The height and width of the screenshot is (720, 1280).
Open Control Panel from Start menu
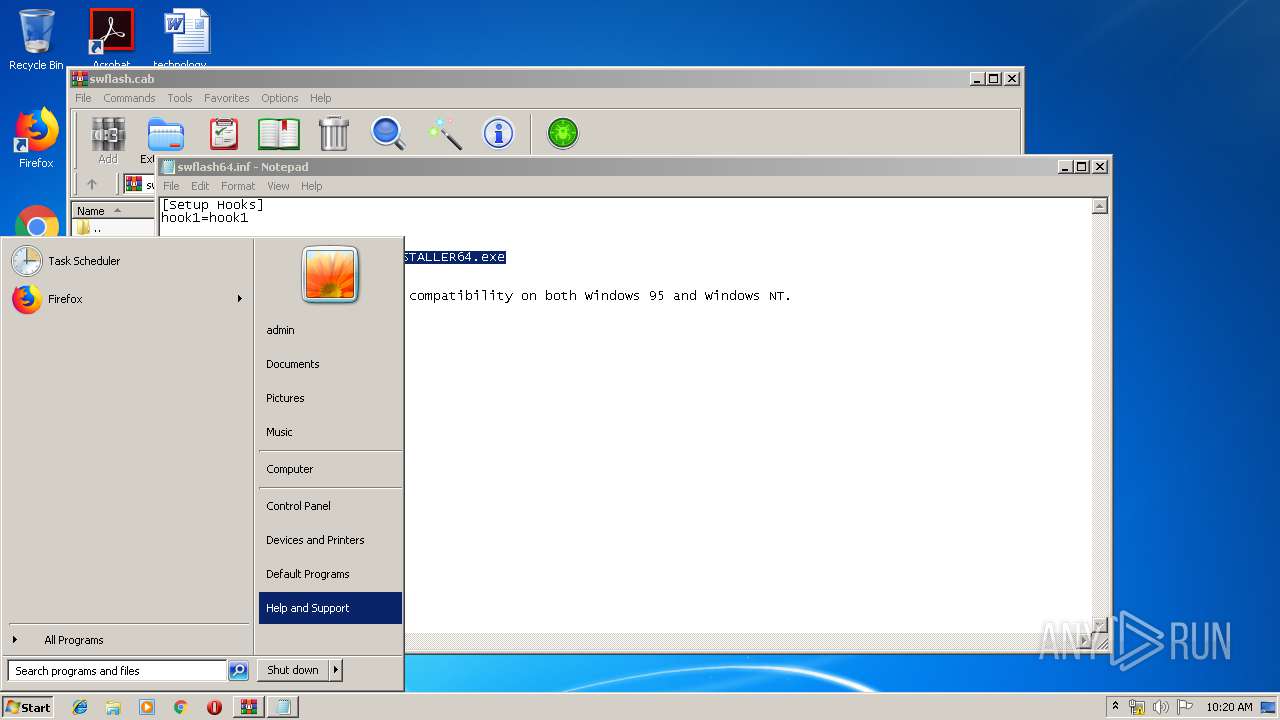pyautogui.click(x=330, y=506)
